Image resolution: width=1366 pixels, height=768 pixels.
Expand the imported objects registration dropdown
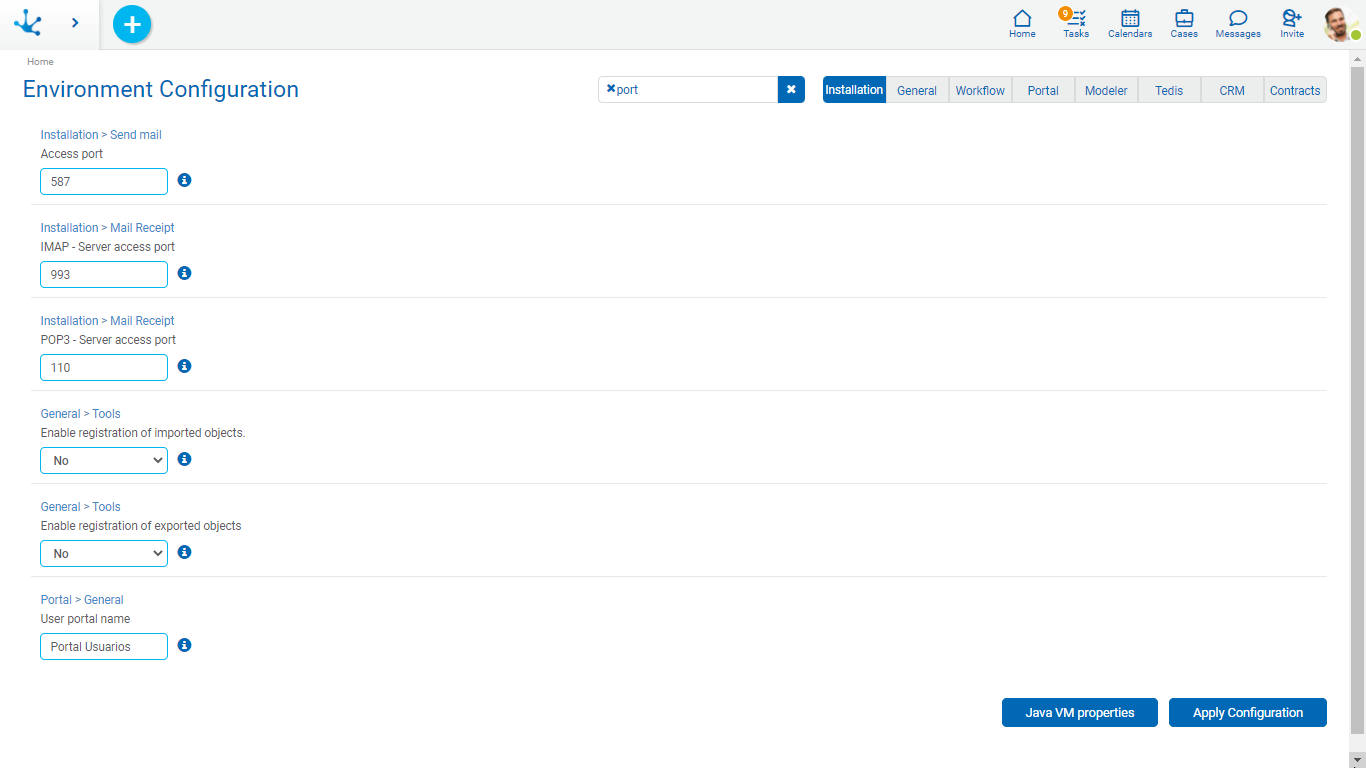tap(104, 460)
